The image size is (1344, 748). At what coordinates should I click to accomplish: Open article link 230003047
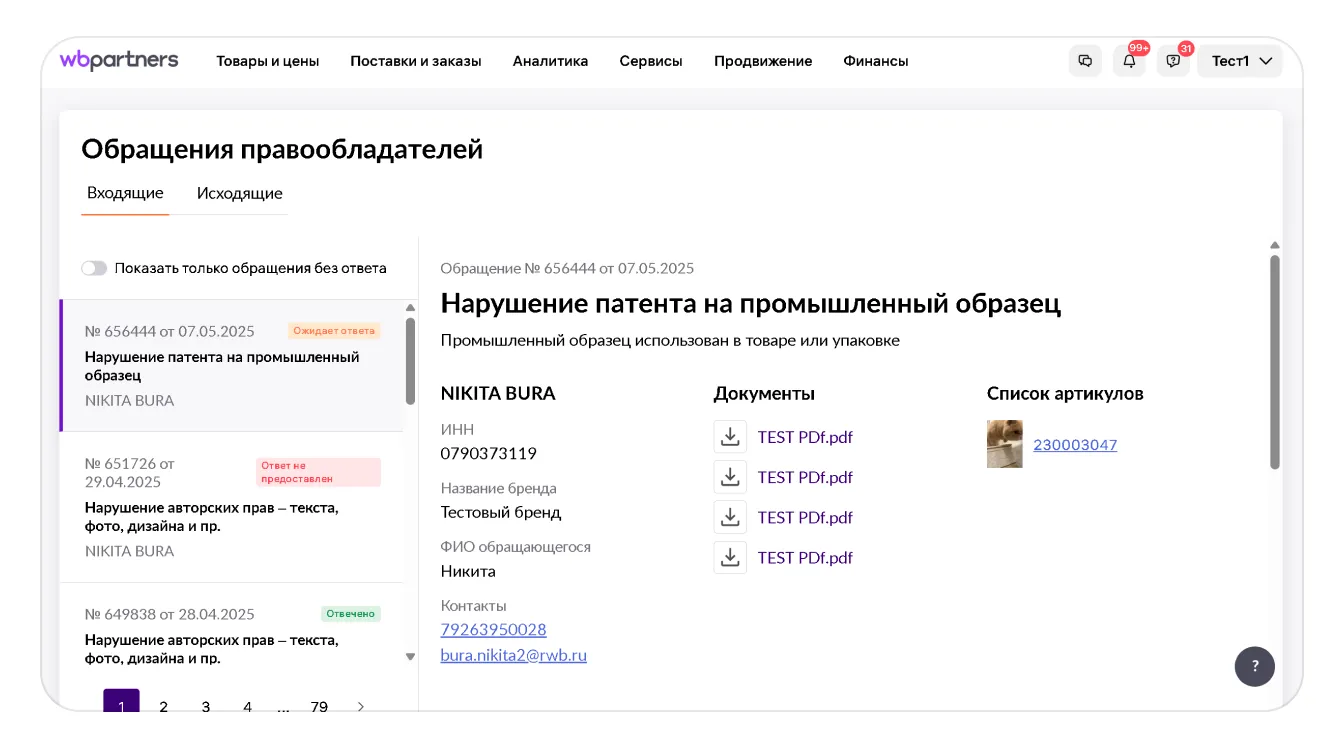[x=1075, y=445]
